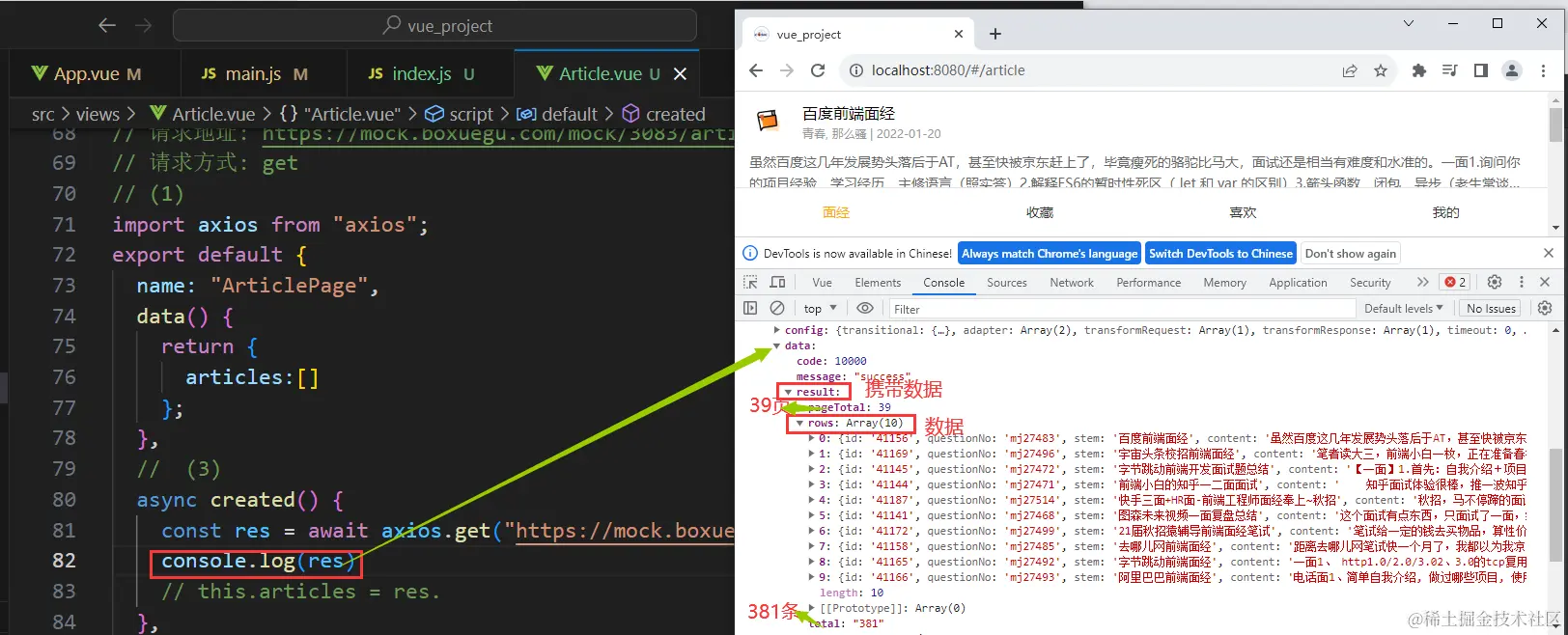This screenshot has width=1568, height=635.
Task: Toggle the live expression eye icon
Action: pyautogui.click(x=865, y=308)
